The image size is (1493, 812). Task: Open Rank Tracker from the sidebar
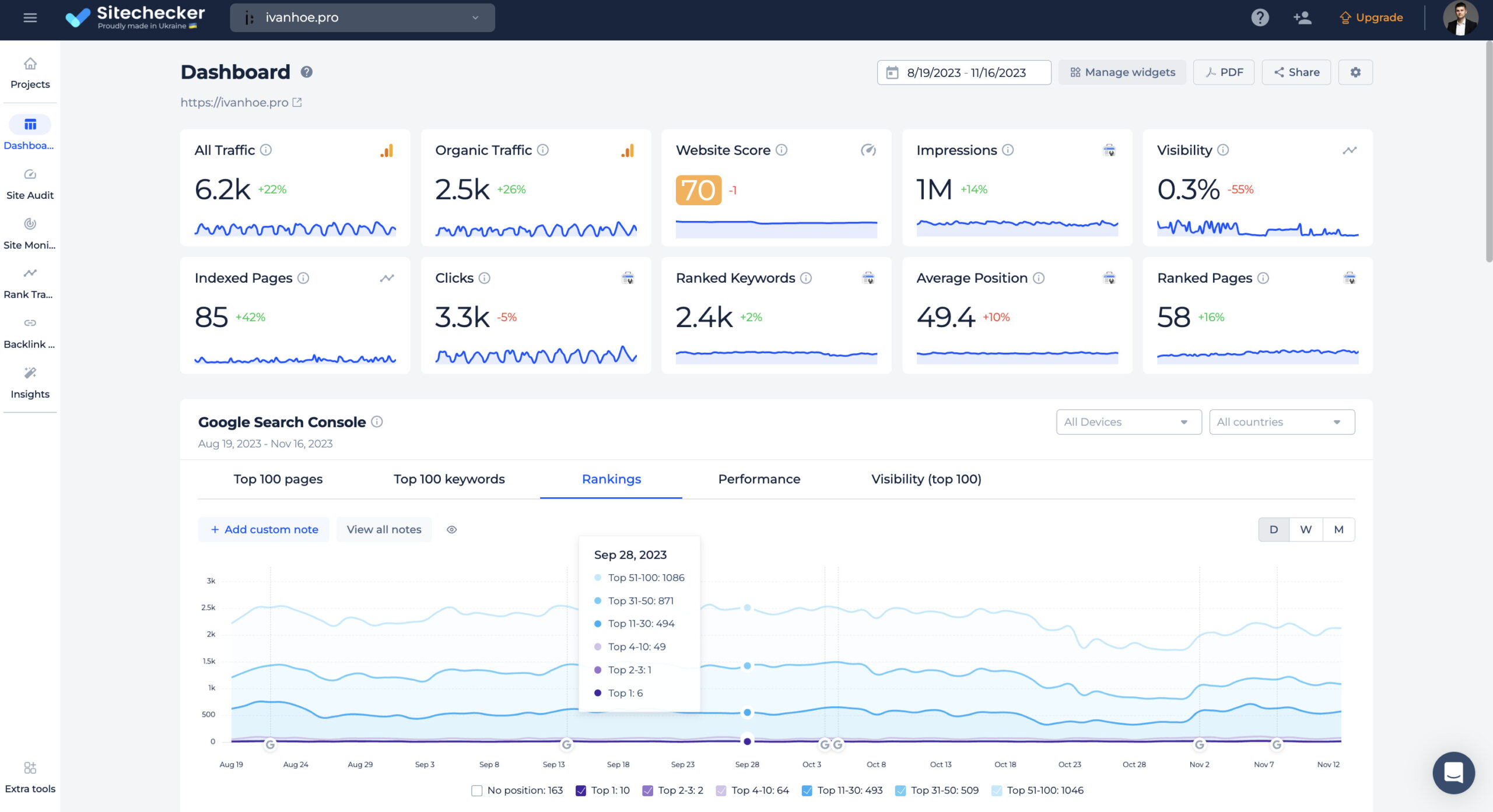coord(30,274)
